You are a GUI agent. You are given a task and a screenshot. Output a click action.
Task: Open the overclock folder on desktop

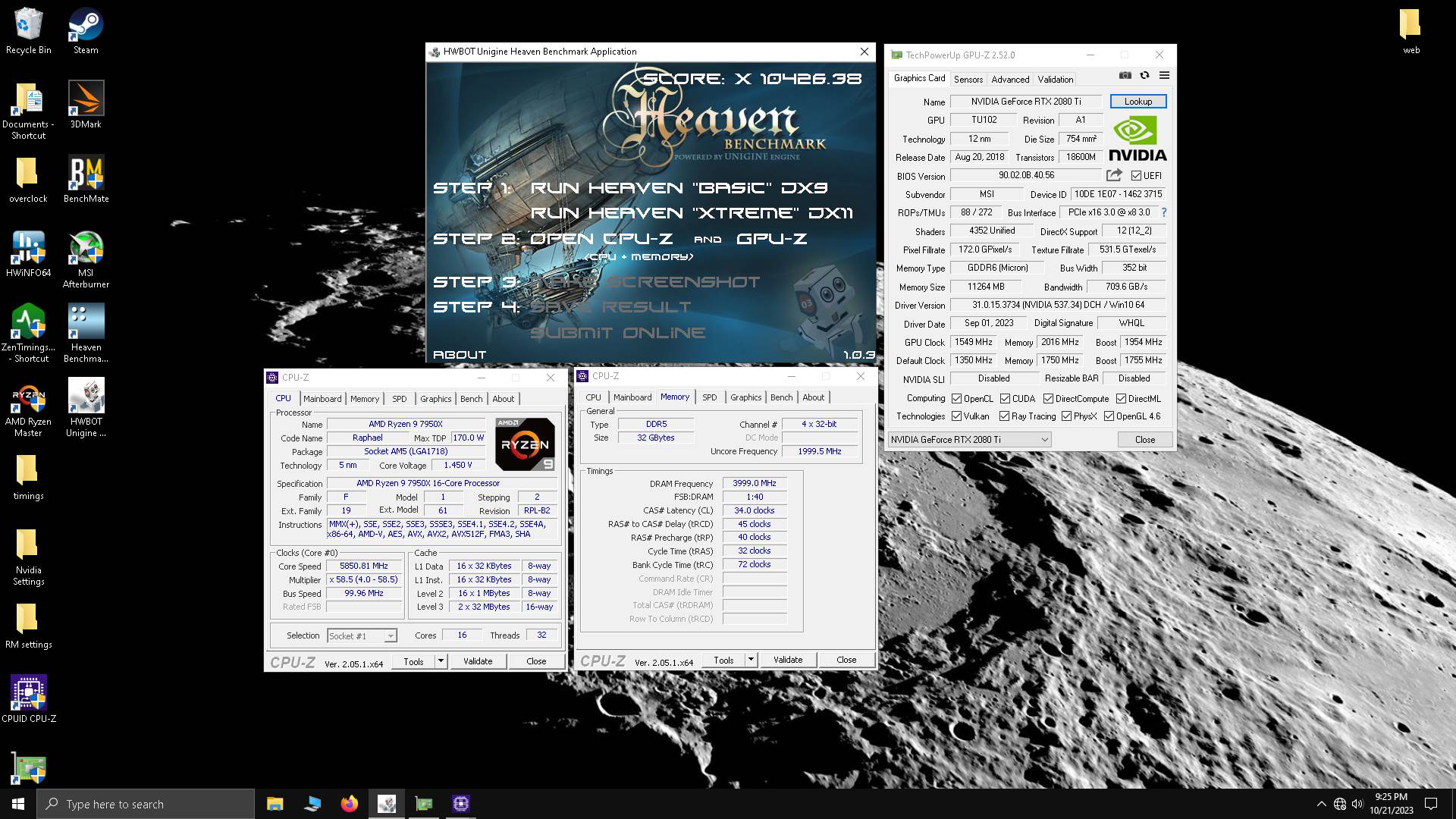pyautogui.click(x=28, y=180)
